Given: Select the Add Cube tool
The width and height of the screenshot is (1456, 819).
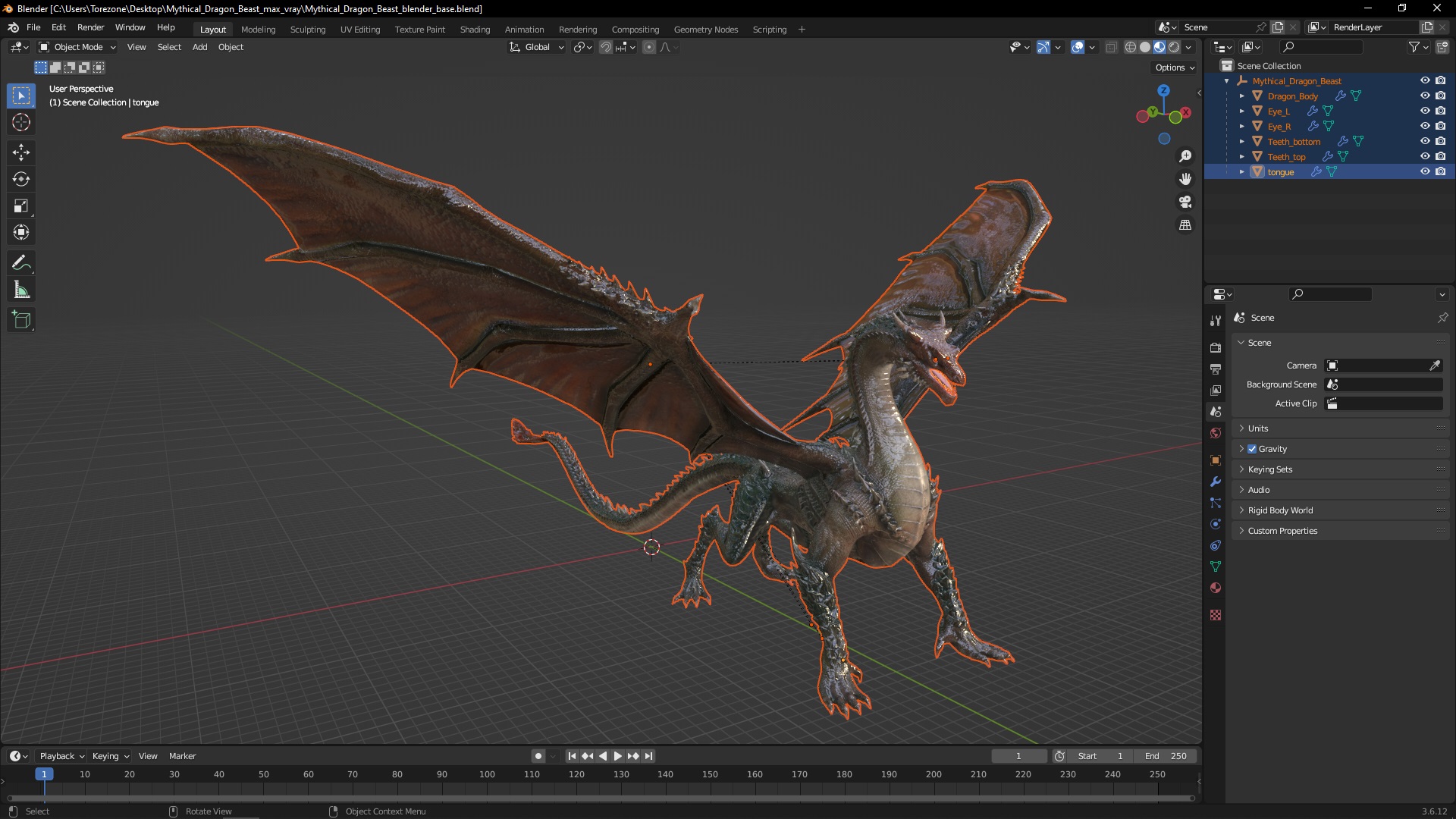Looking at the screenshot, I should (x=21, y=320).
